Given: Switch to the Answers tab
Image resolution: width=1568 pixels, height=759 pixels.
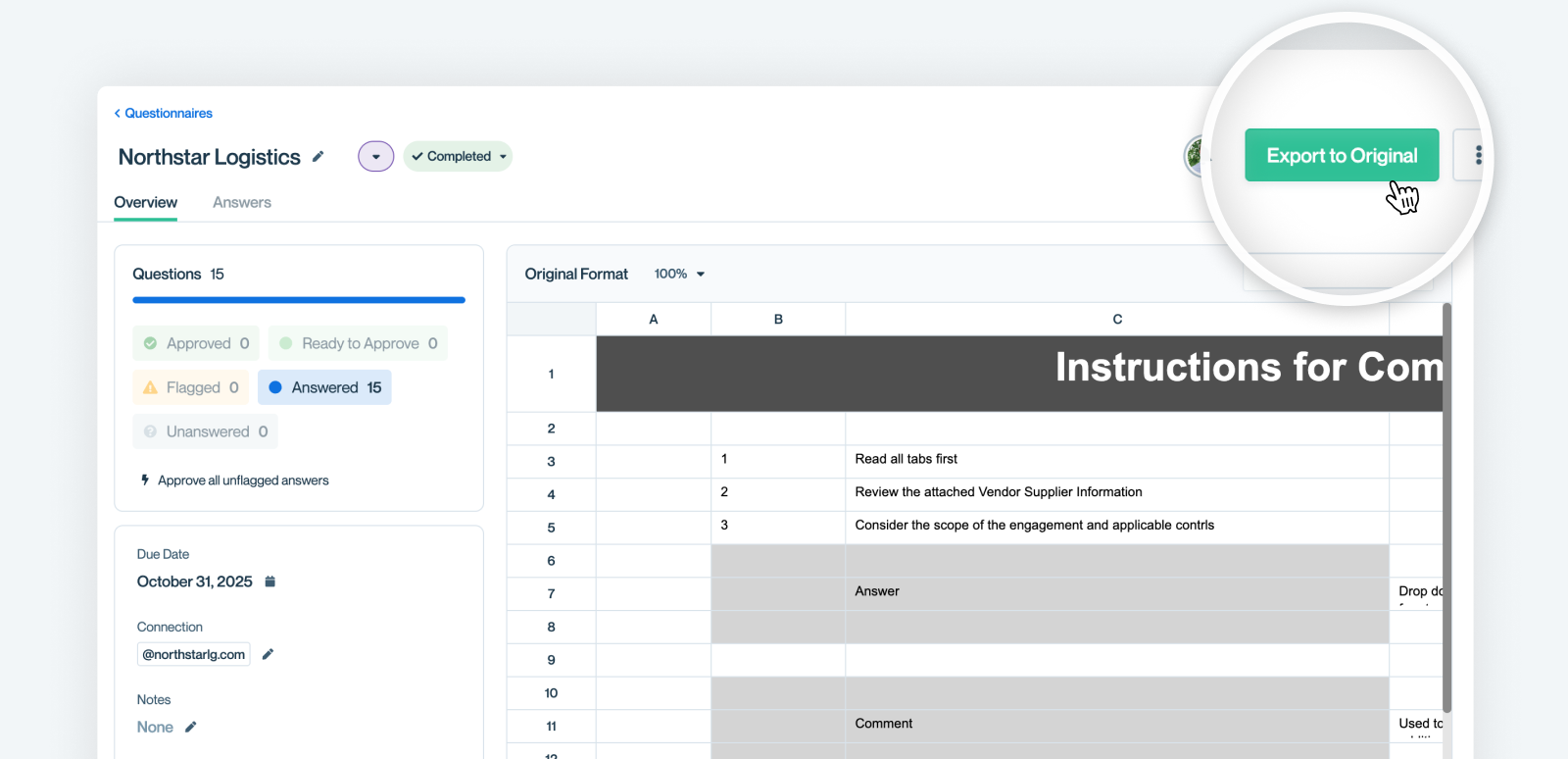Looking at the screenshot, I should click(x=242, y=203).
